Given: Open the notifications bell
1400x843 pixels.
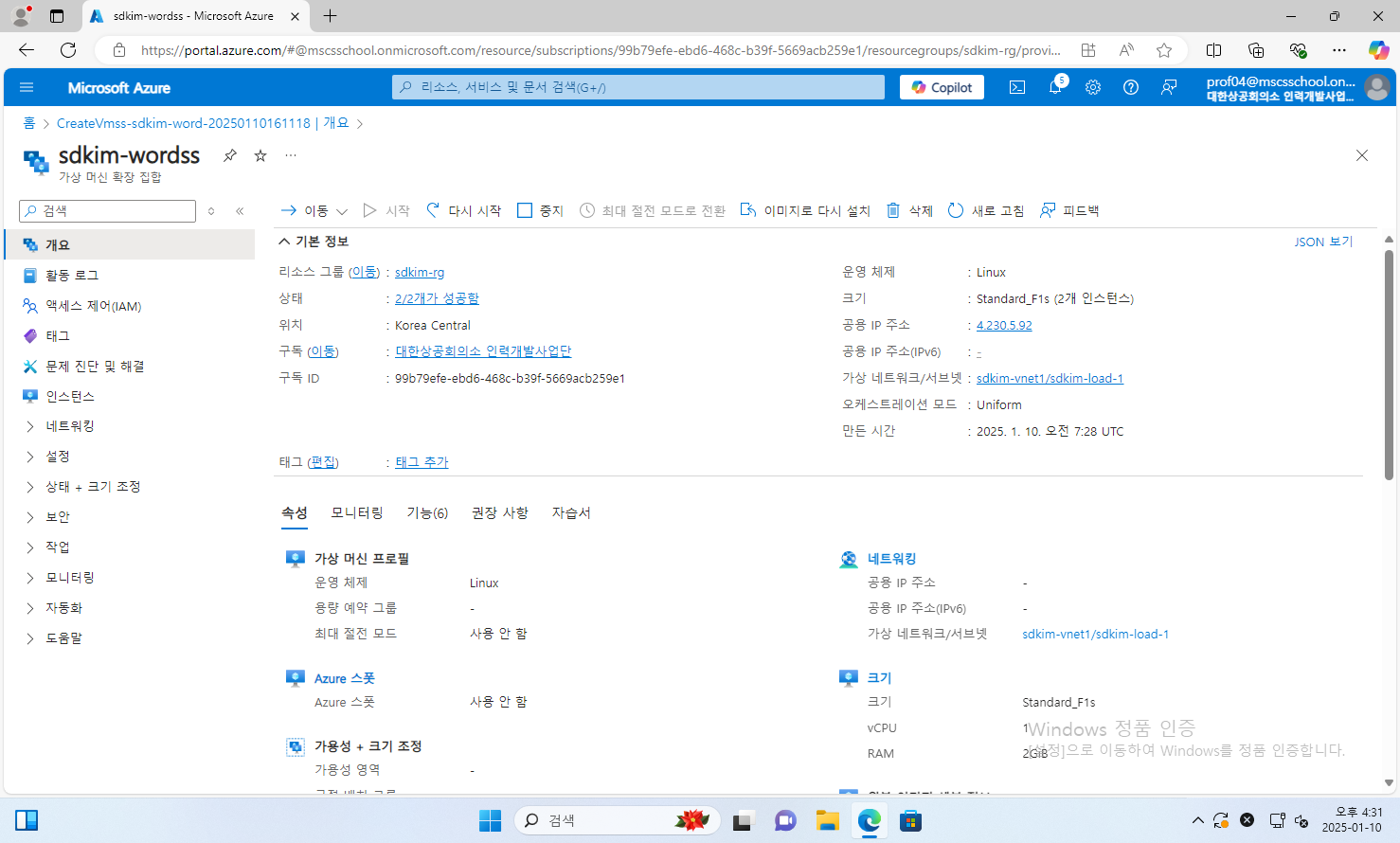Looking at the screenshot, I should (x=1055, y=87).
